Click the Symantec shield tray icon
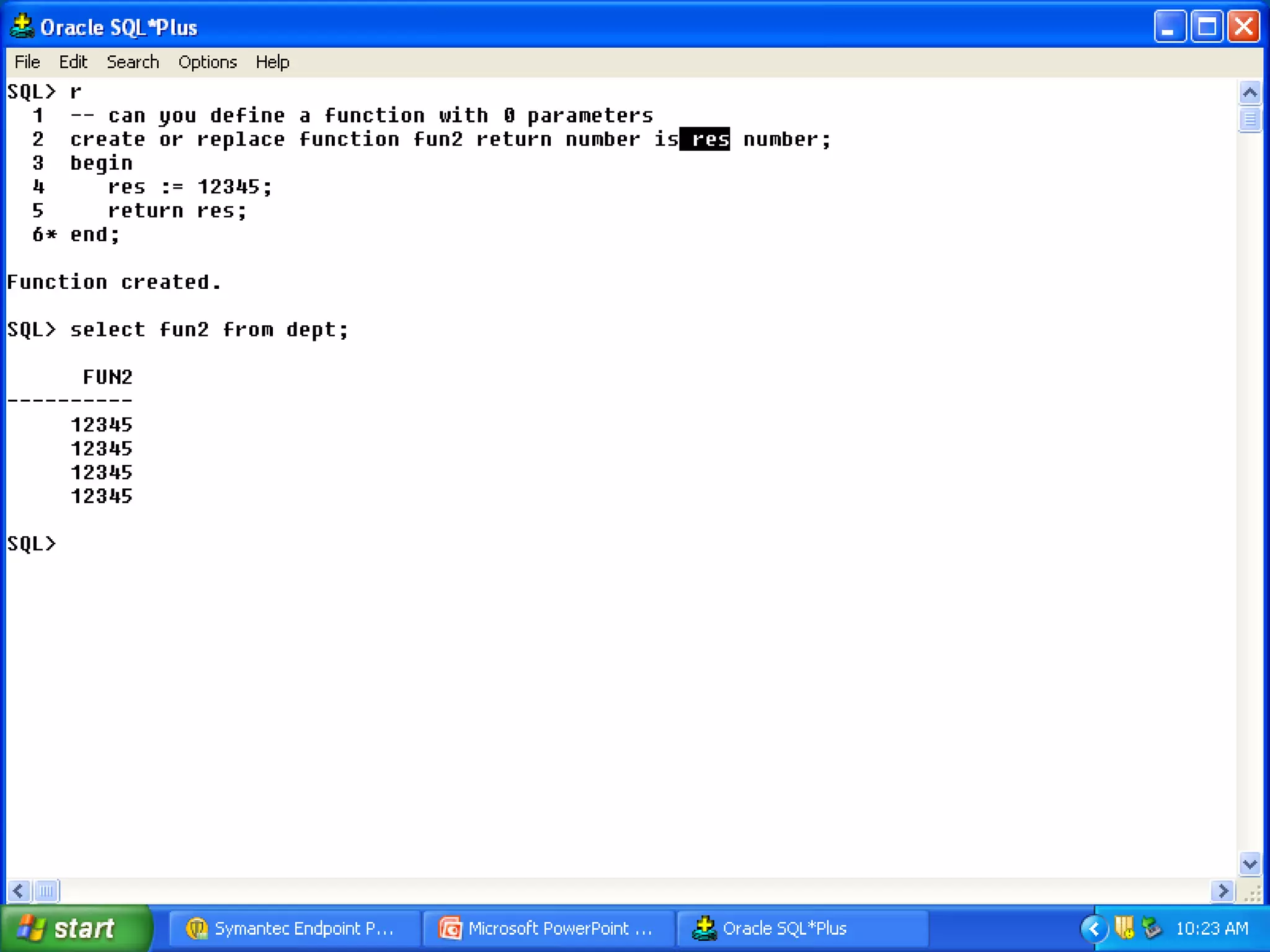The width and height of the screenshot is (1270, 952). [x=1124, y=928]
